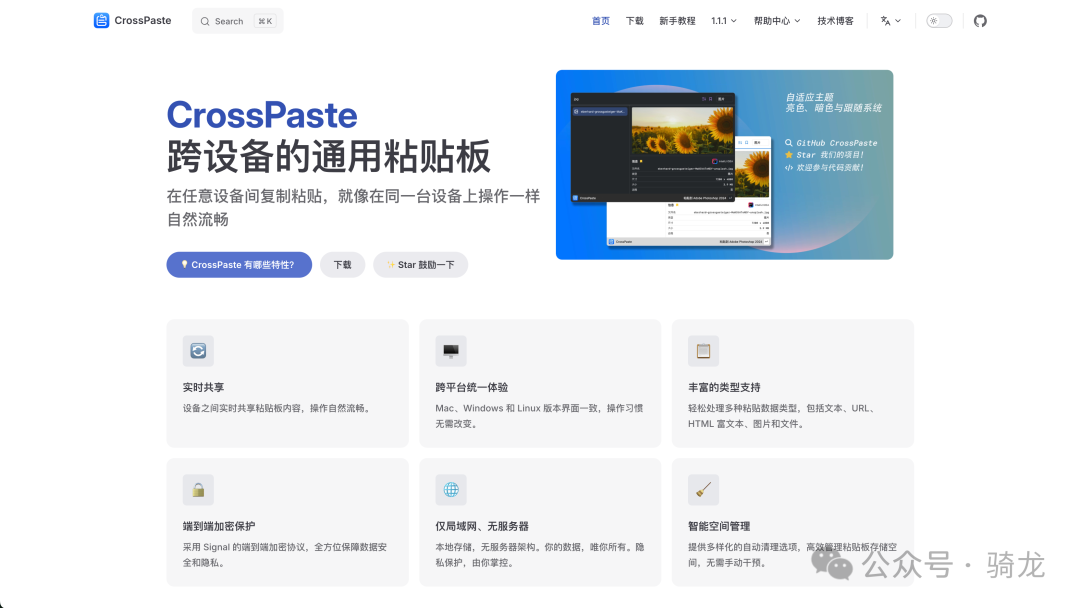Click the sunflower app preview image
This screenshot has height=608, width=1080.
[x=724, y=165]
